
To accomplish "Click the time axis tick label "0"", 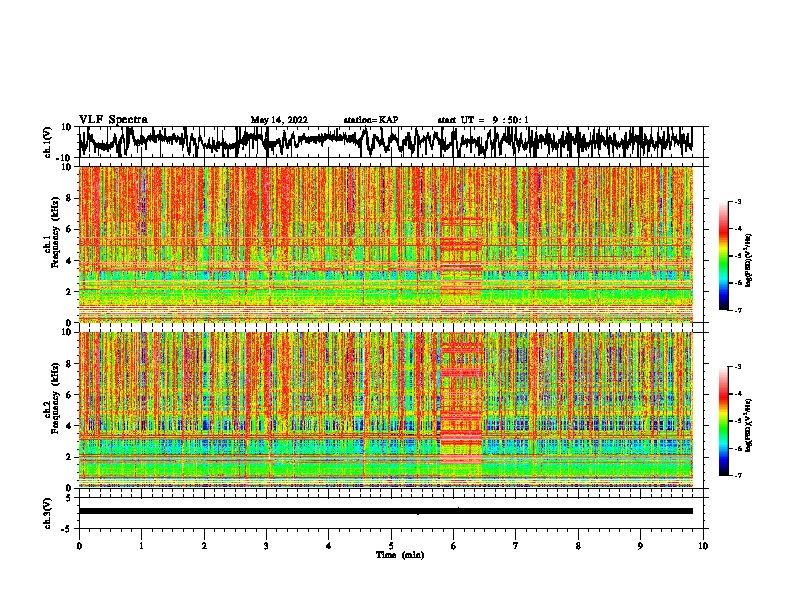I will click(79, 546).
